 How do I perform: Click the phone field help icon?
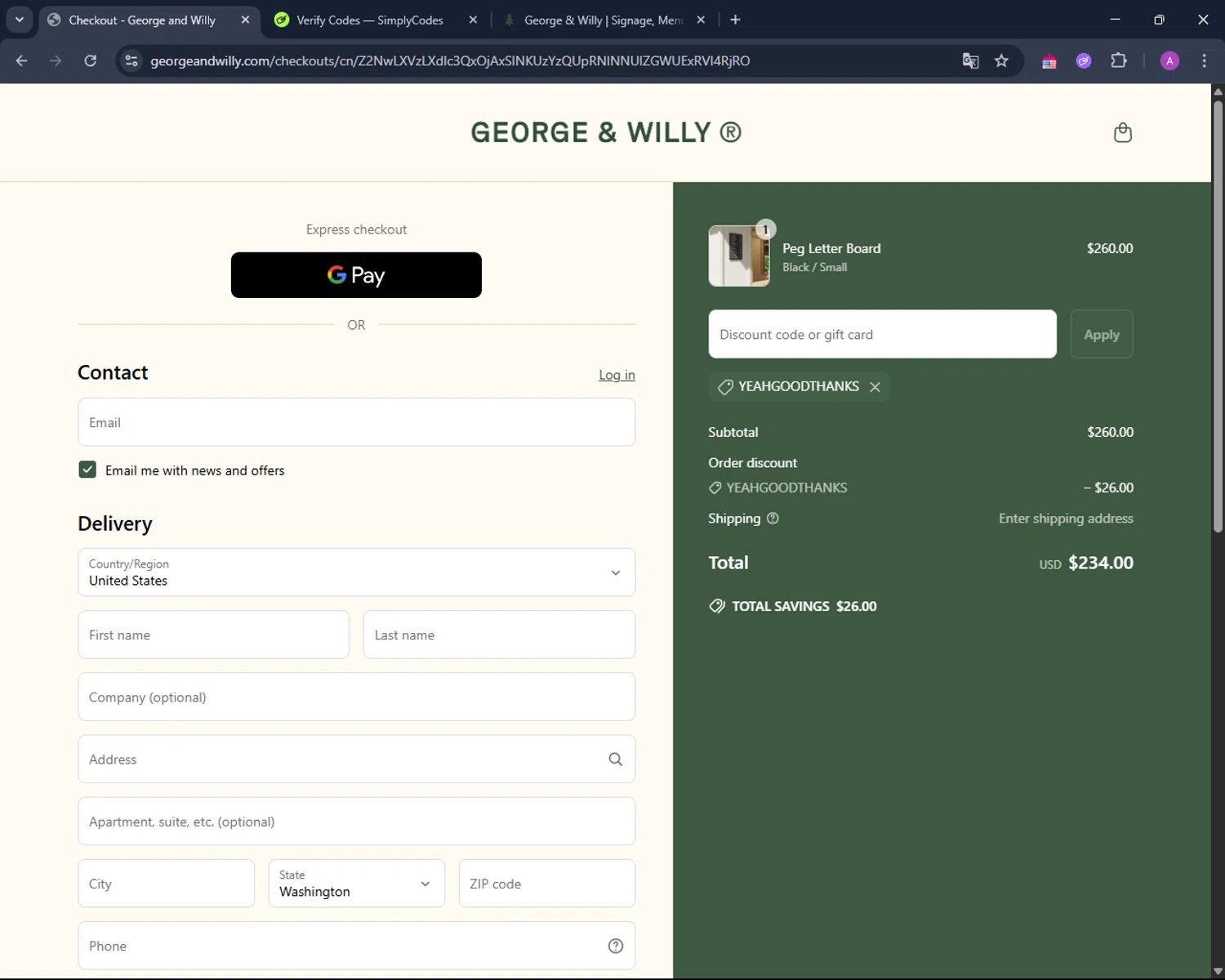click(x=616, y=946)
